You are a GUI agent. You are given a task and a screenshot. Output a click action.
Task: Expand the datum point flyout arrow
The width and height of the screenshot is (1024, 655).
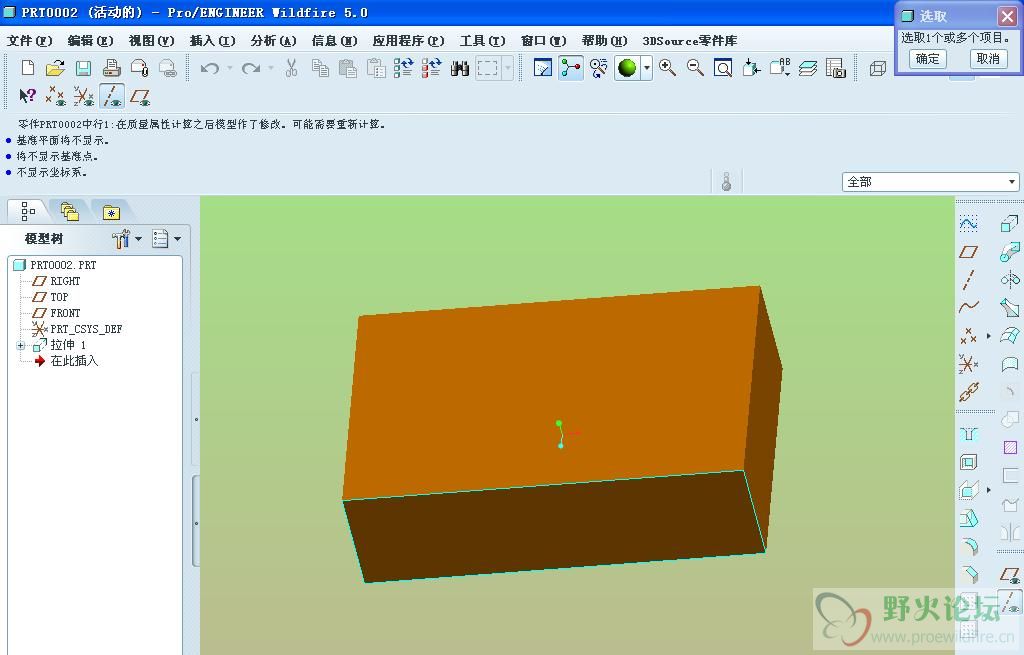point(989,336)
